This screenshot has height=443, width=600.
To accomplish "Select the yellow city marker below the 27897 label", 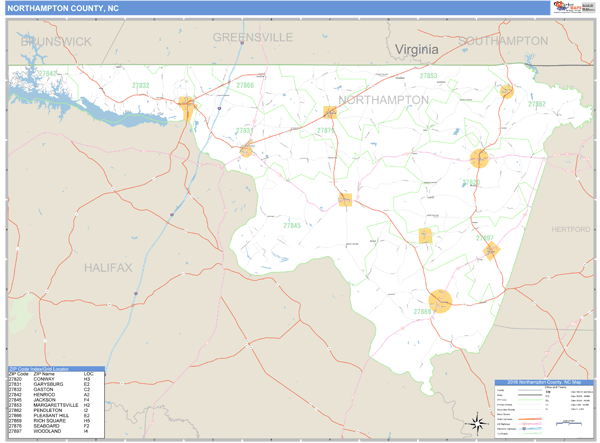I will click(x=491, y=251).
